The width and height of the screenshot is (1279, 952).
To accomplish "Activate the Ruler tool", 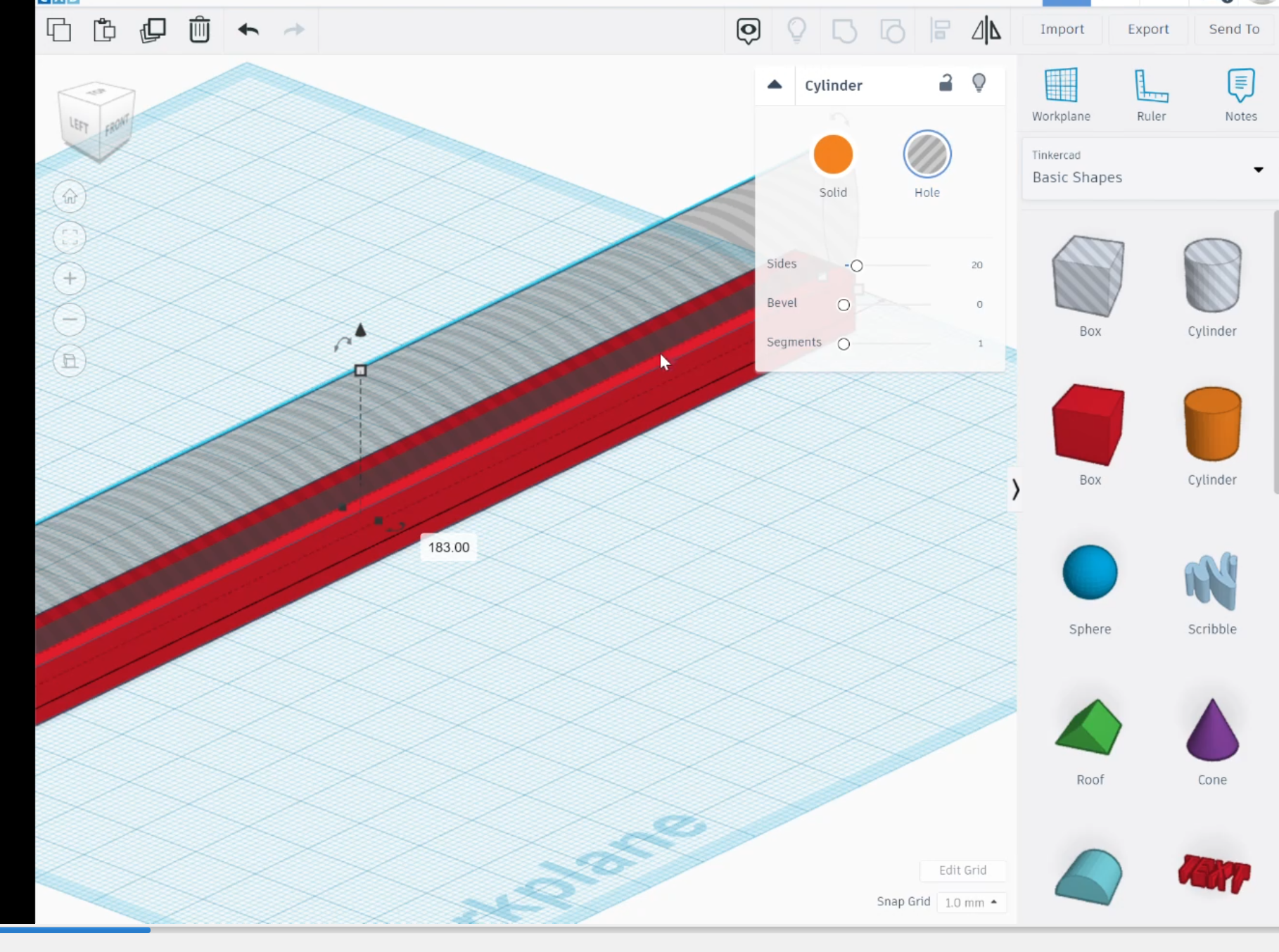I will (1151, 95).
